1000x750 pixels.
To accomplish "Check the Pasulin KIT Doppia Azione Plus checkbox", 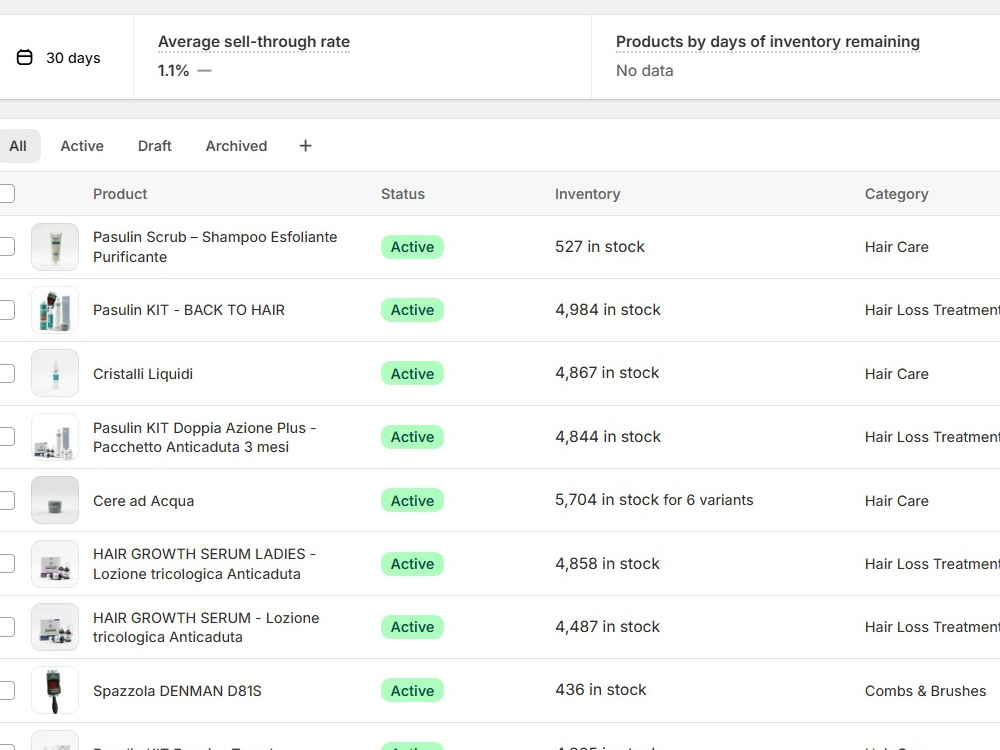I will (x=6, y=437).
